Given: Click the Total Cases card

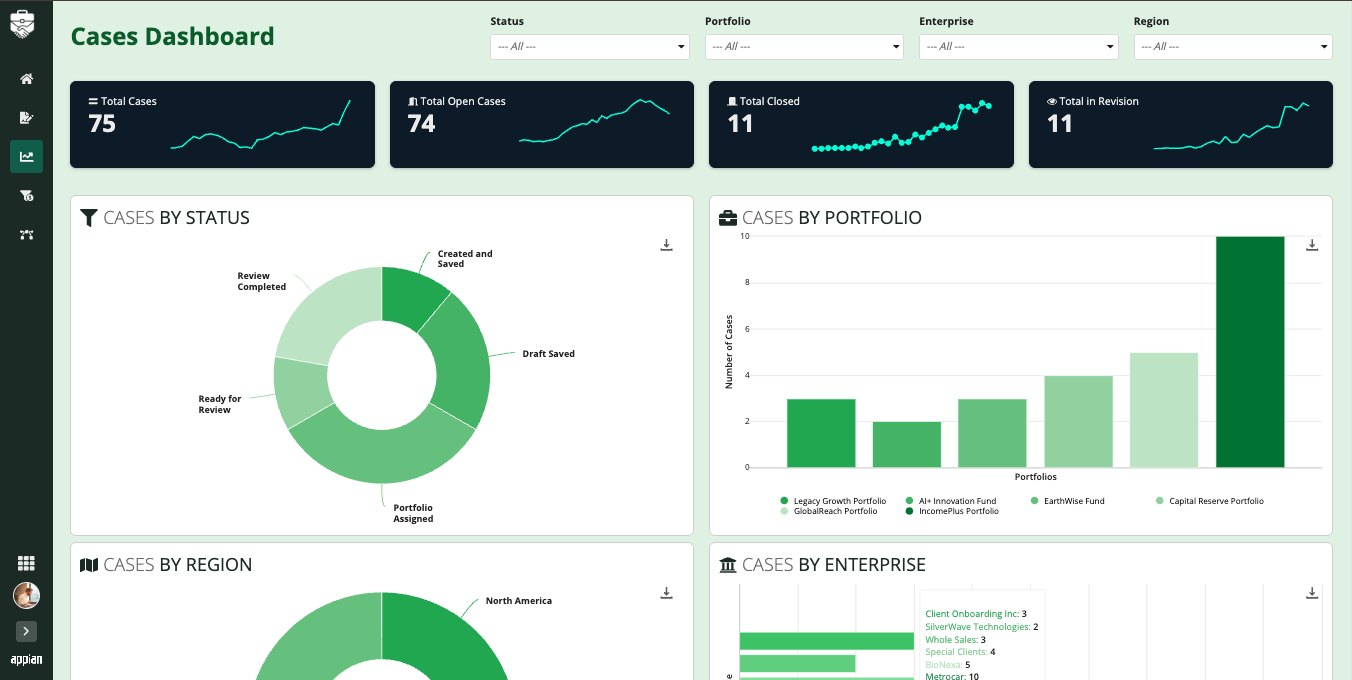Looking at the screenshot, I should [x=222, y=124].
